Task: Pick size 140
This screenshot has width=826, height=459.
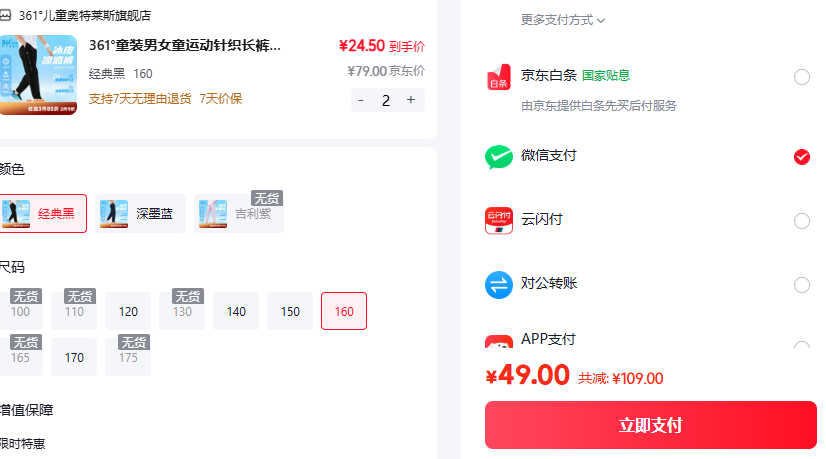Action: pos(236,311)
